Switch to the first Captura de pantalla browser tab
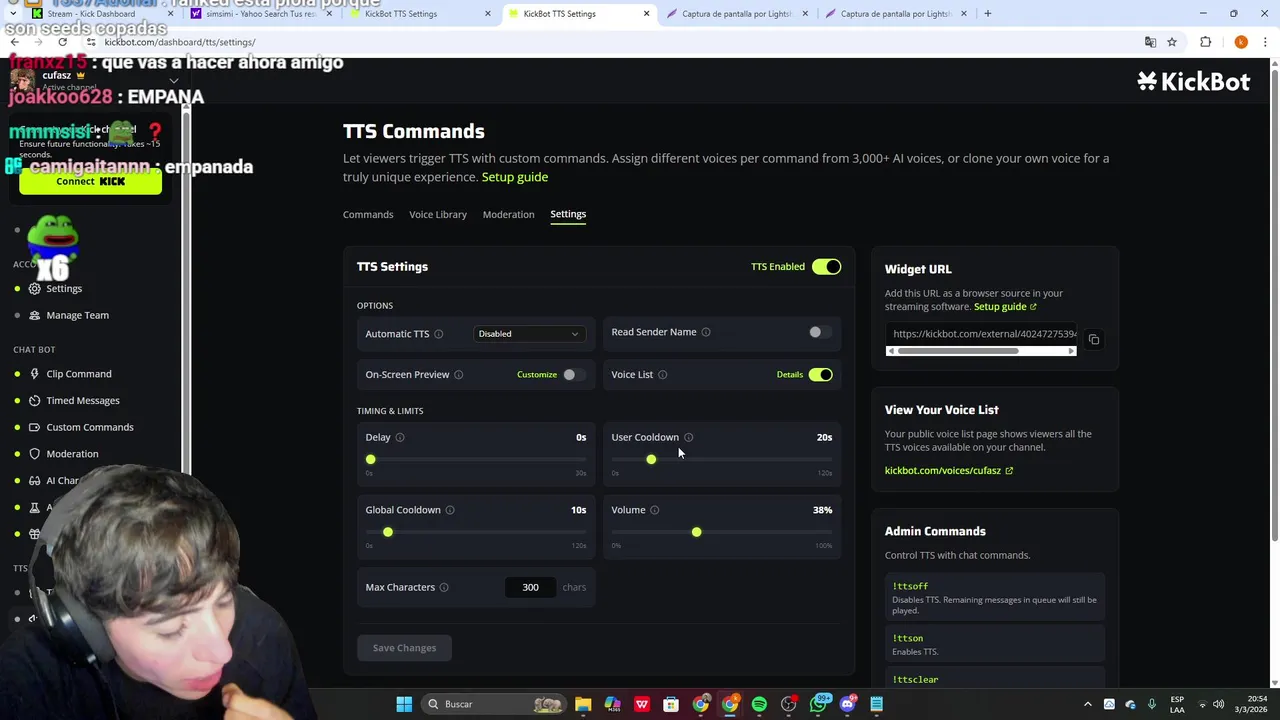Viewport: 1280px width, 720px height. click(737, 14)
